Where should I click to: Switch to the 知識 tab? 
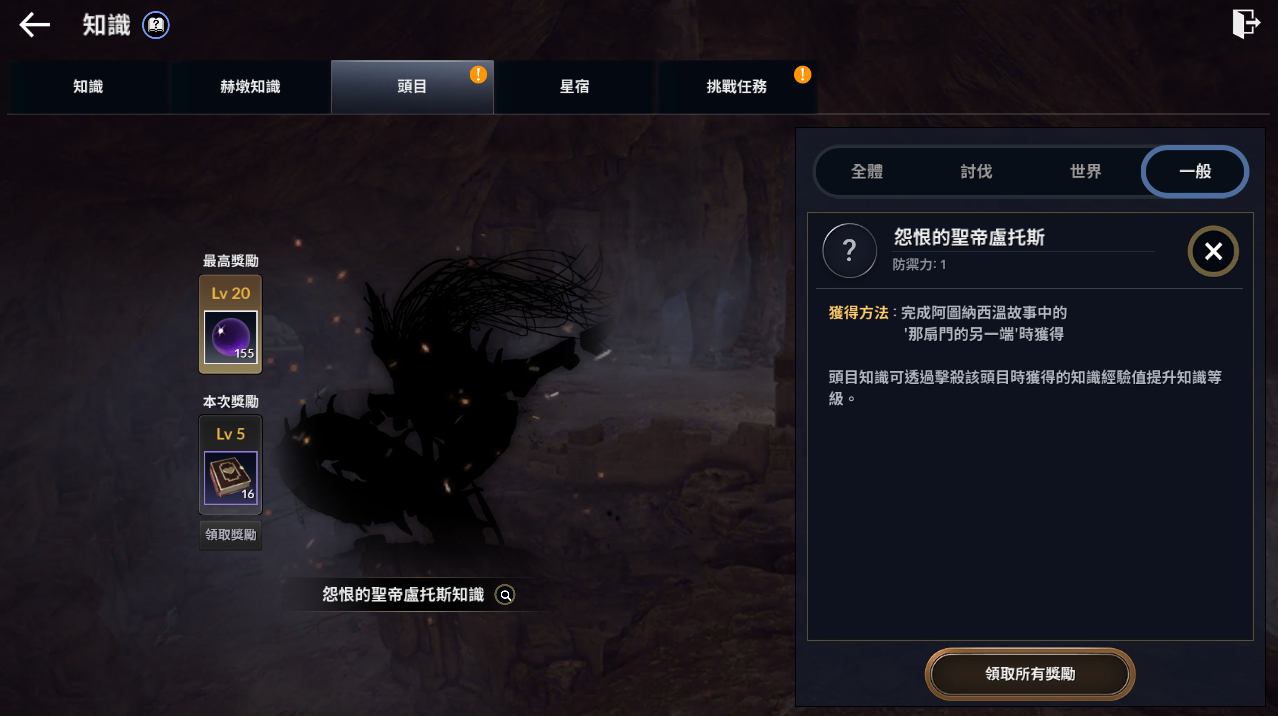88,87
